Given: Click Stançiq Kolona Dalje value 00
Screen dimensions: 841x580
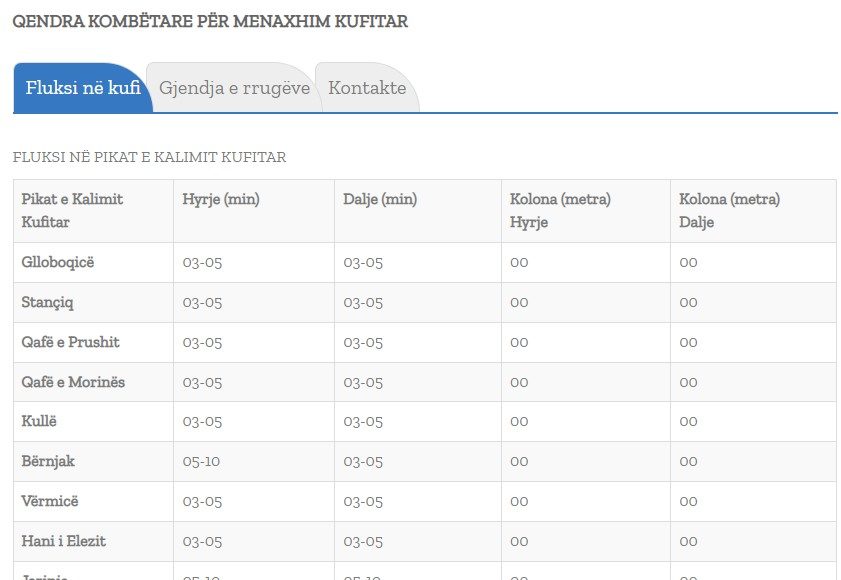Looking at the screenshot, I should coord(688,303).
